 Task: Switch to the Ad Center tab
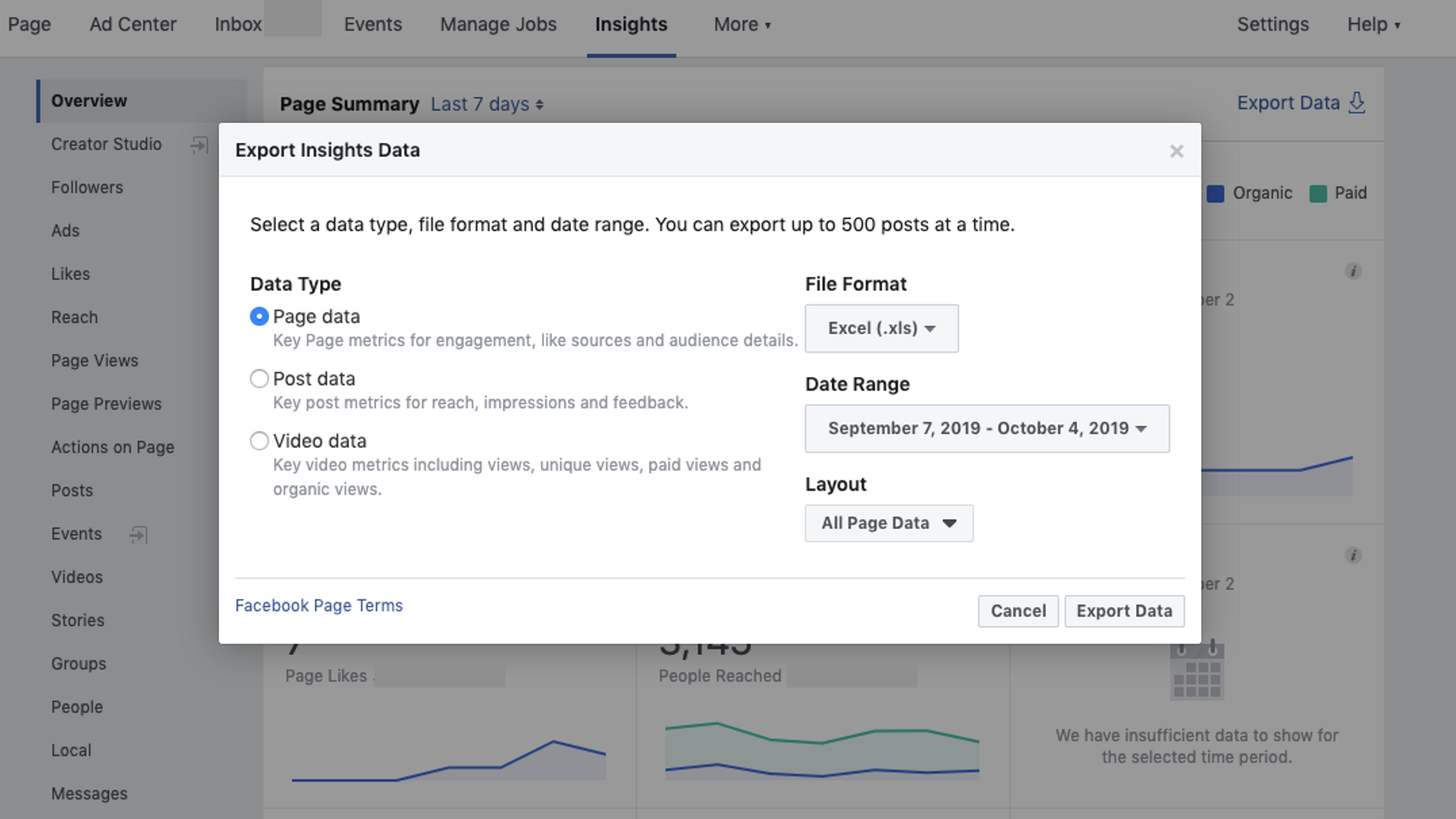pyautogui.click(x=133, y=24)
